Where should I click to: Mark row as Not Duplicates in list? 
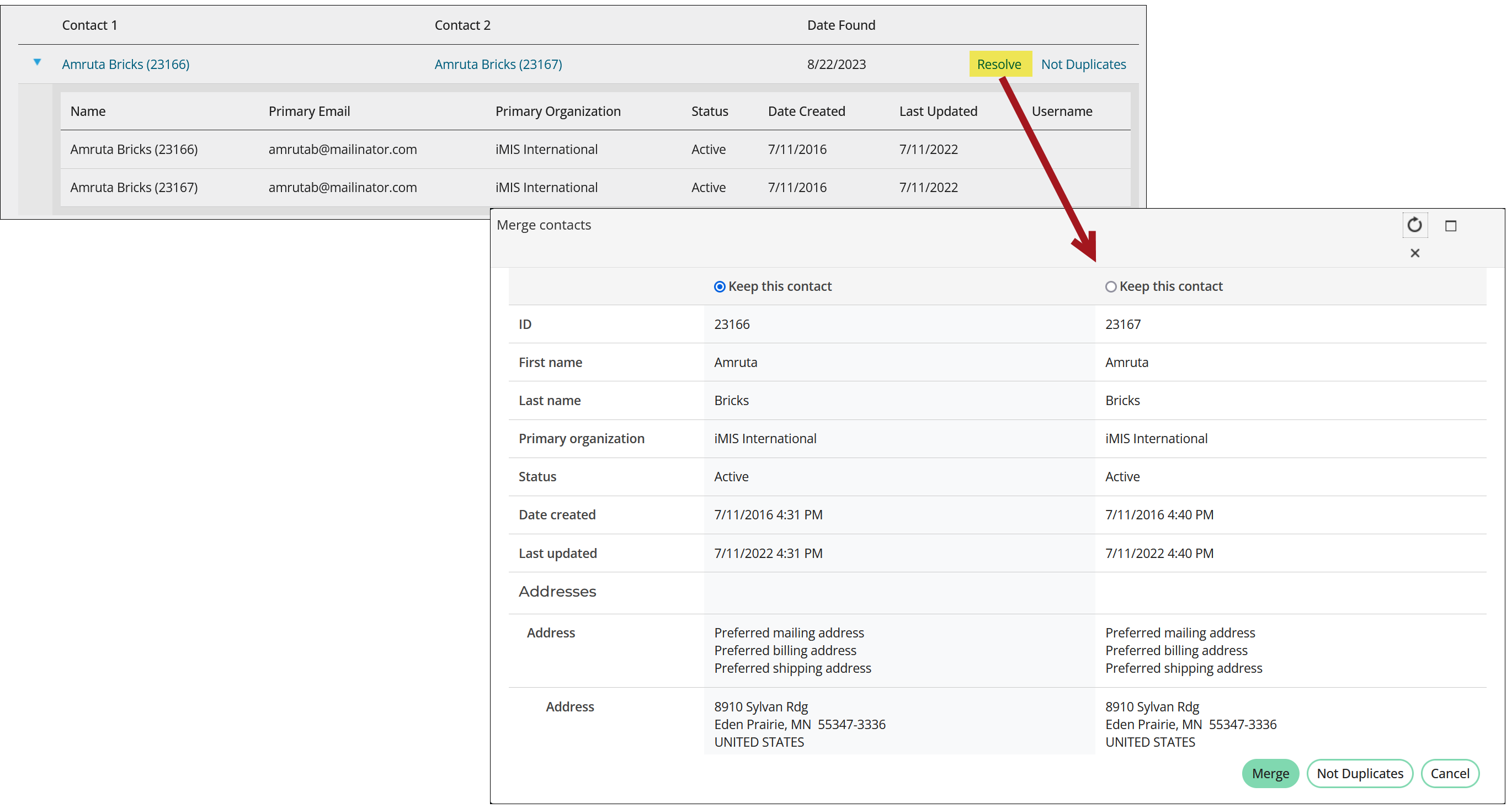1083,64
